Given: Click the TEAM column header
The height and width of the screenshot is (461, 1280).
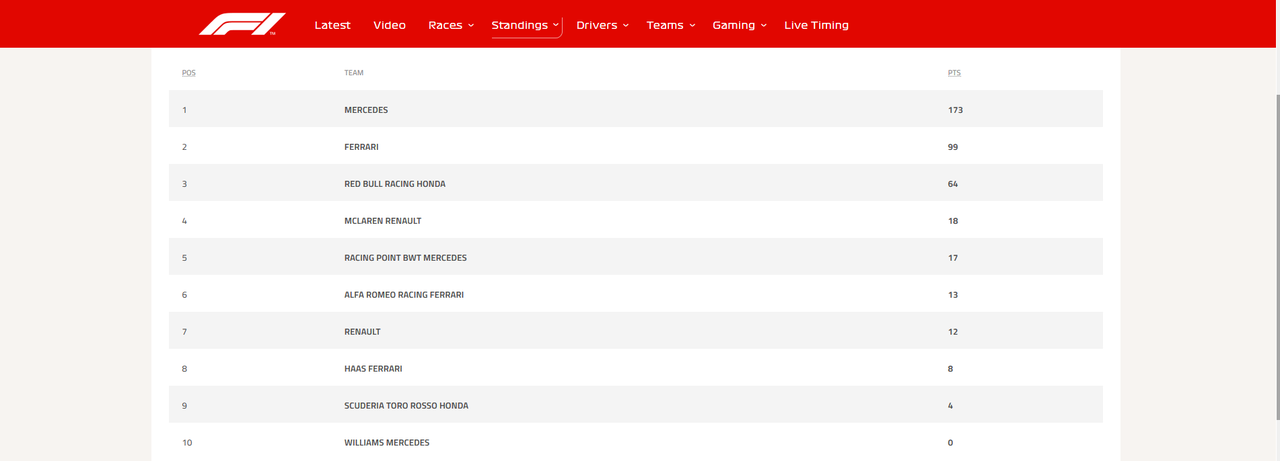Looking at the screenshot, I should tap(354, 73).
